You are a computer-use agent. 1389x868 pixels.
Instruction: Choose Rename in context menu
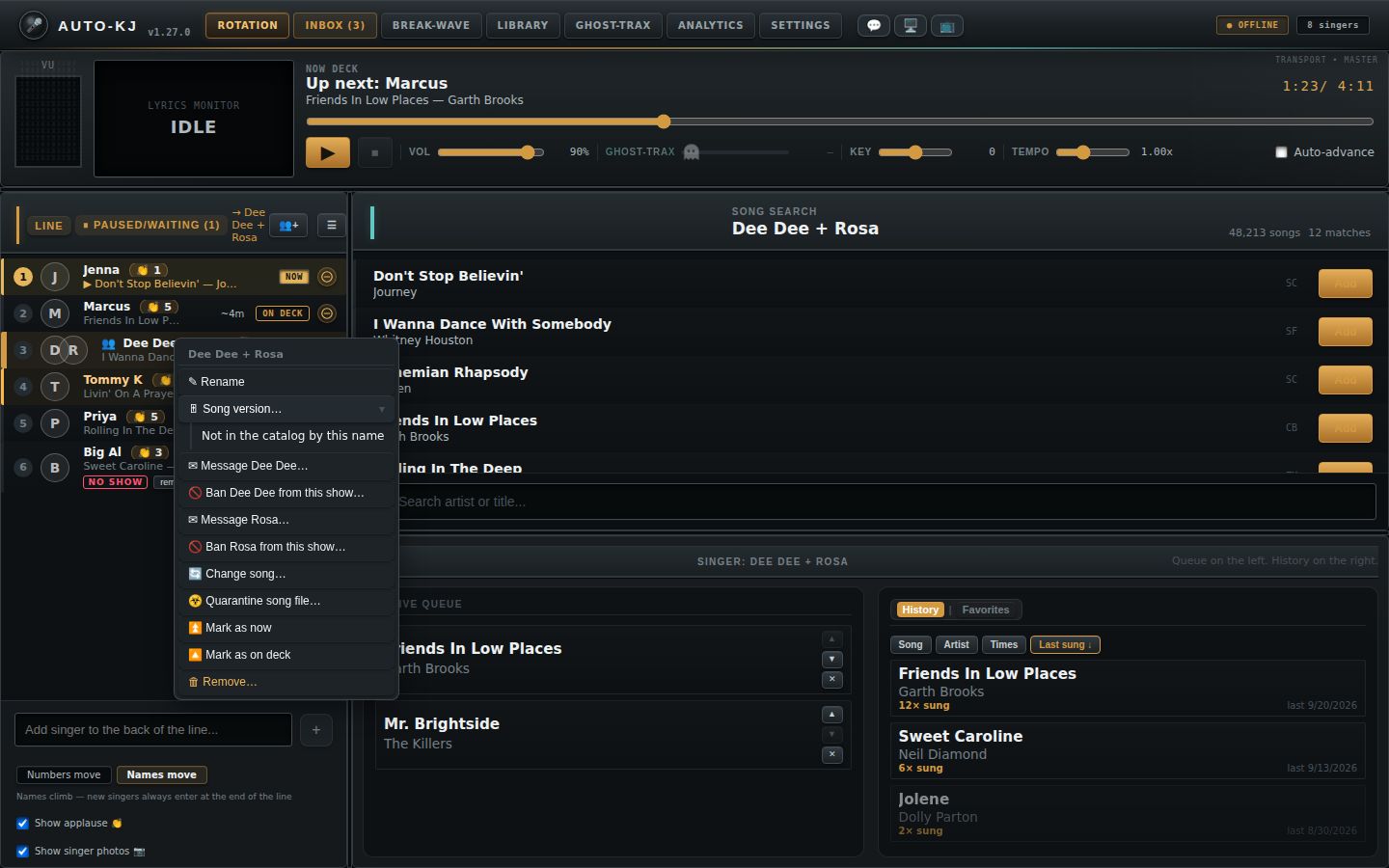coord(286,382)
